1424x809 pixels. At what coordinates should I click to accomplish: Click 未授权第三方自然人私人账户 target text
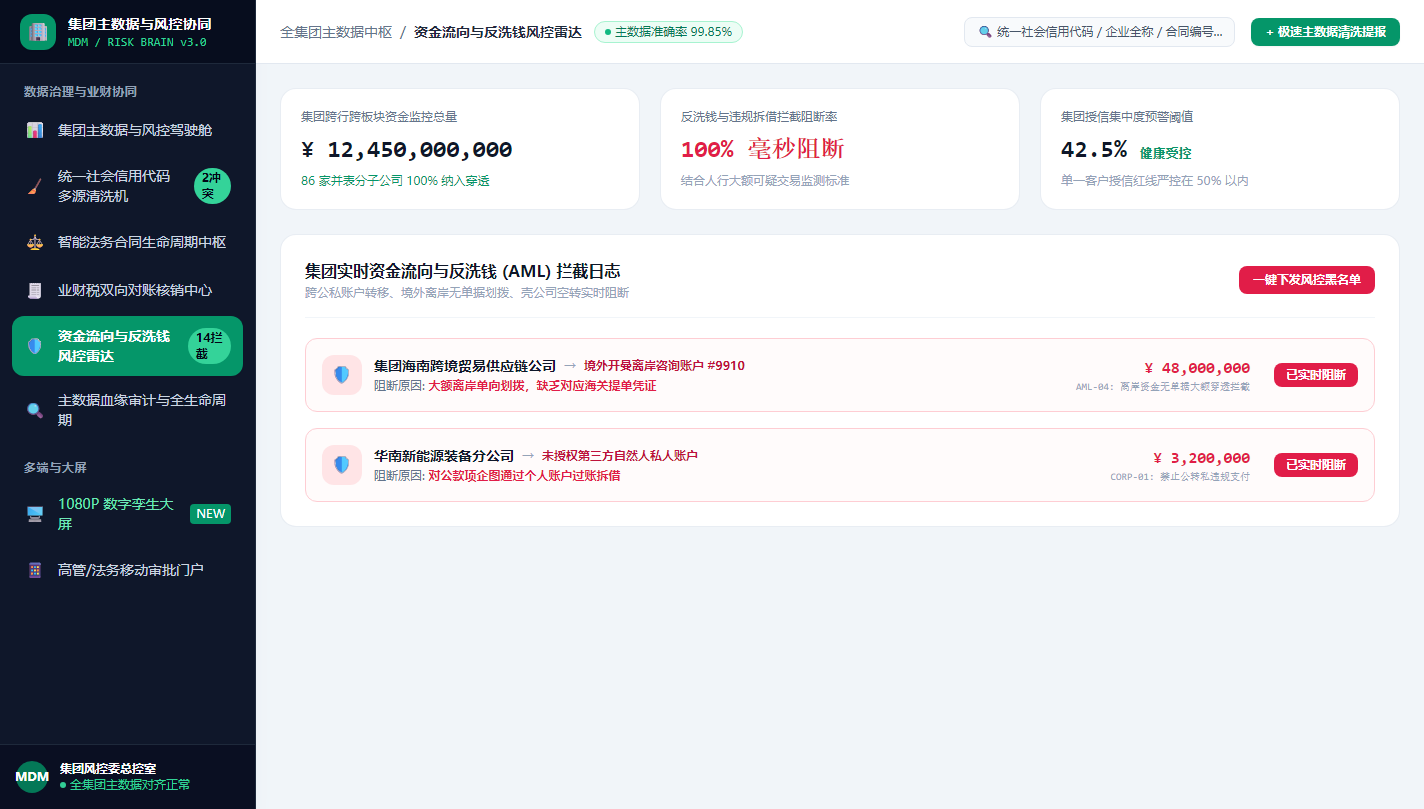click(x=620, y=456)
